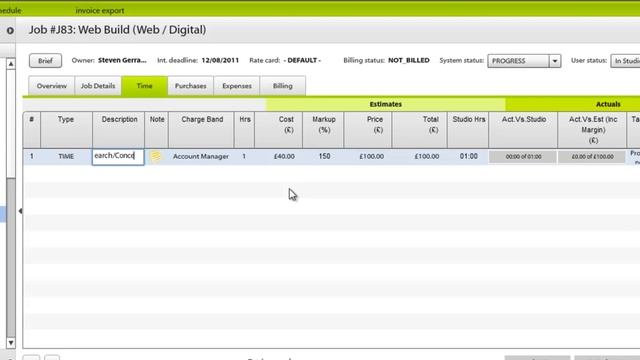The width and height of the screenshot is (640, 360).
Task: Go to the Billing tab
Action: tap(283, 86)
